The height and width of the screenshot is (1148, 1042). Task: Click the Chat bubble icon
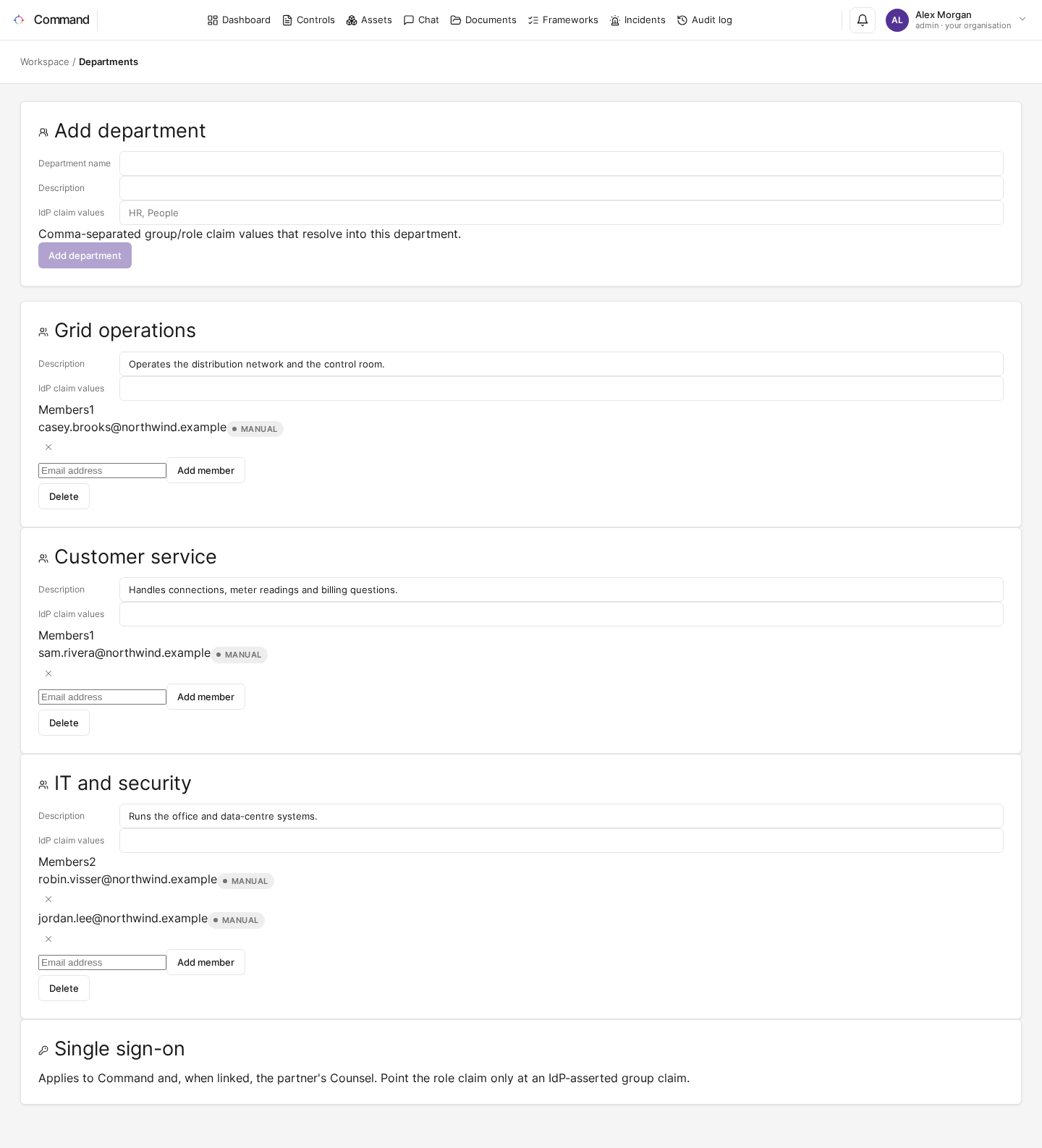[409, 20]
